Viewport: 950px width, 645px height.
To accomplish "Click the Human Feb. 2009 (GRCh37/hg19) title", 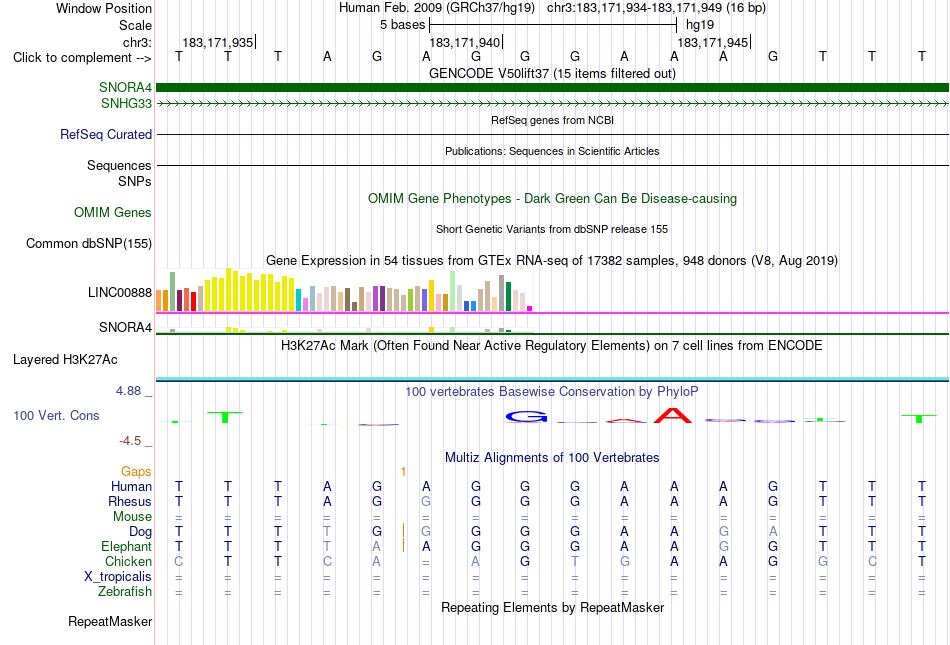I will coord(437,8).
